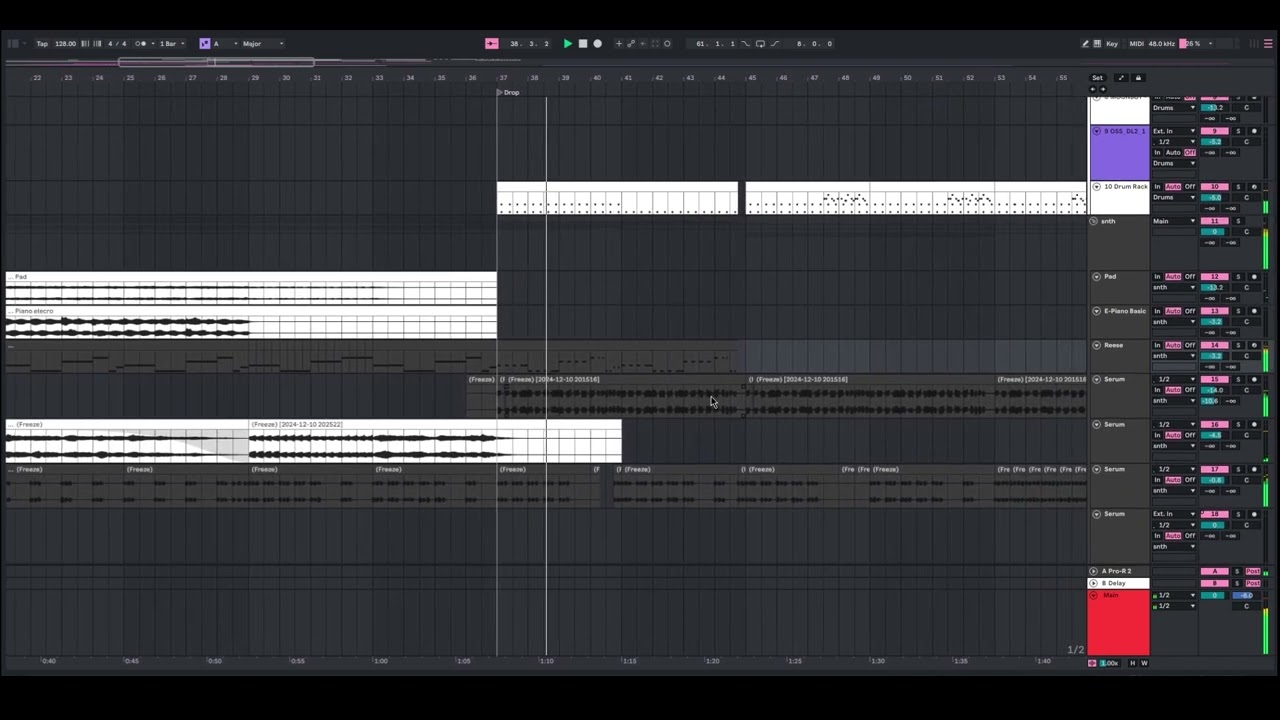1280x720 pixels.
Task: Set monitor In on Pad track
Action: (1158, 277)
